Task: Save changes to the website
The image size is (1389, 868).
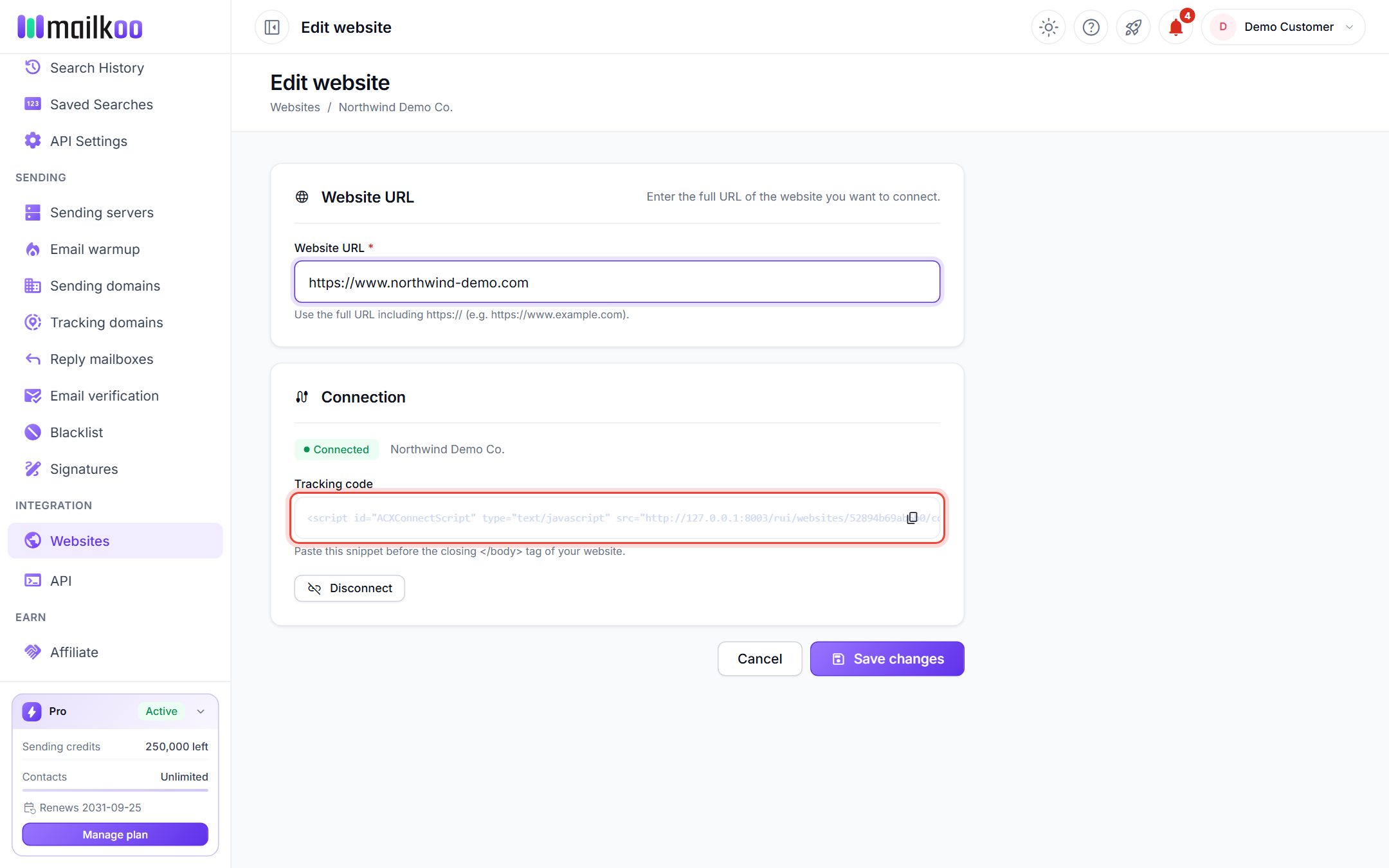Action: click(x=887, y=658)
